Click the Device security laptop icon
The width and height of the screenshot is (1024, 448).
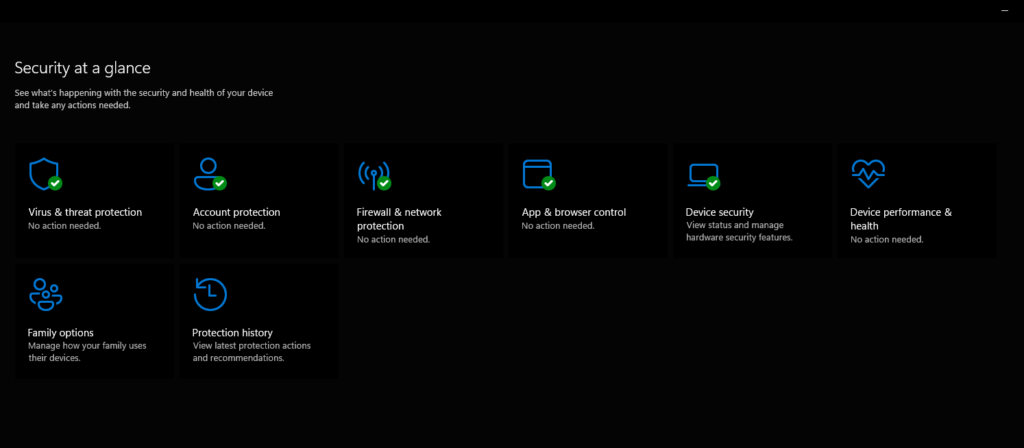pos(701,174)
